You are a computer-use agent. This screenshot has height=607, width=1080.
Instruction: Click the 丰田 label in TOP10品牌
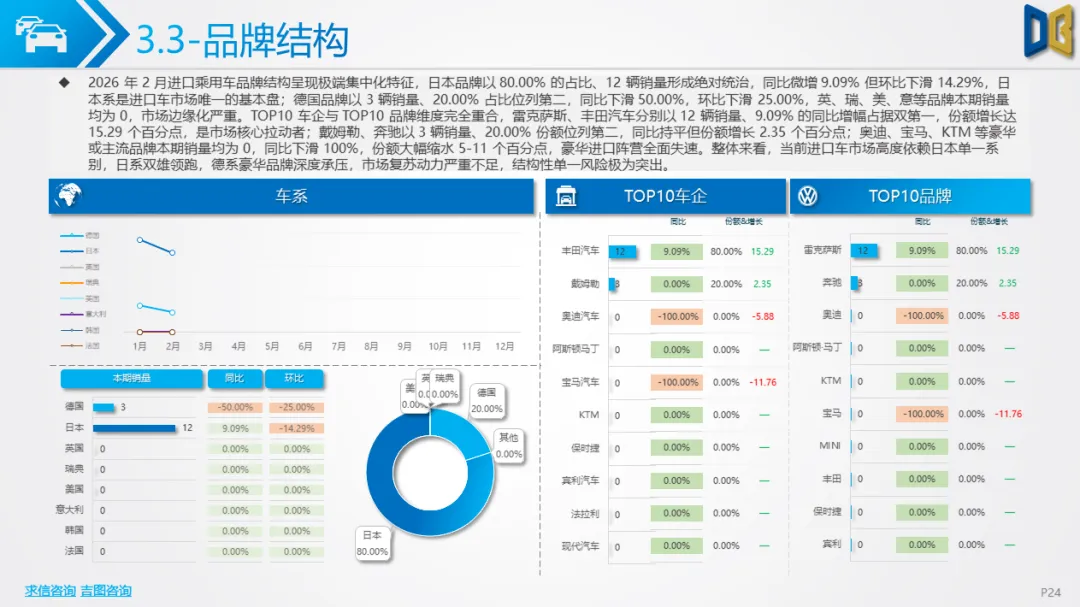pyautogui.click(x=832, y=479)
